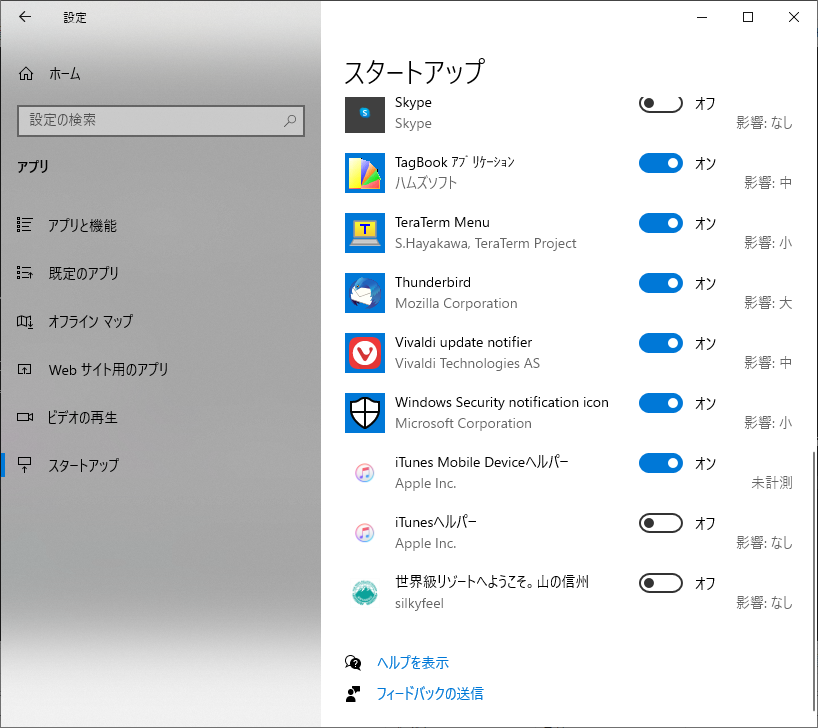This screenshot has height=728, width=818.
Task: Minimize the settings window
Action: (702, 17)
